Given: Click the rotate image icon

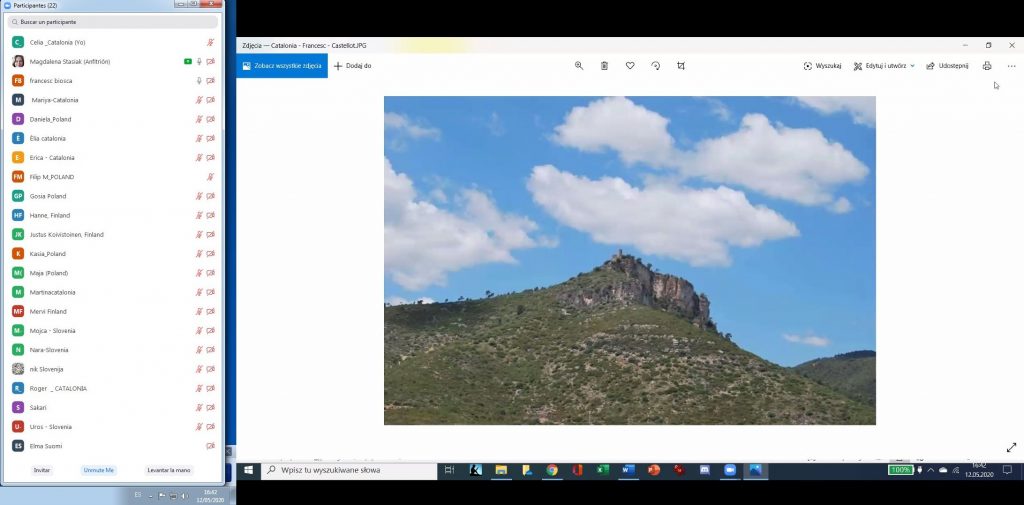Looking at the screenshot, I should tap(655, 66).
